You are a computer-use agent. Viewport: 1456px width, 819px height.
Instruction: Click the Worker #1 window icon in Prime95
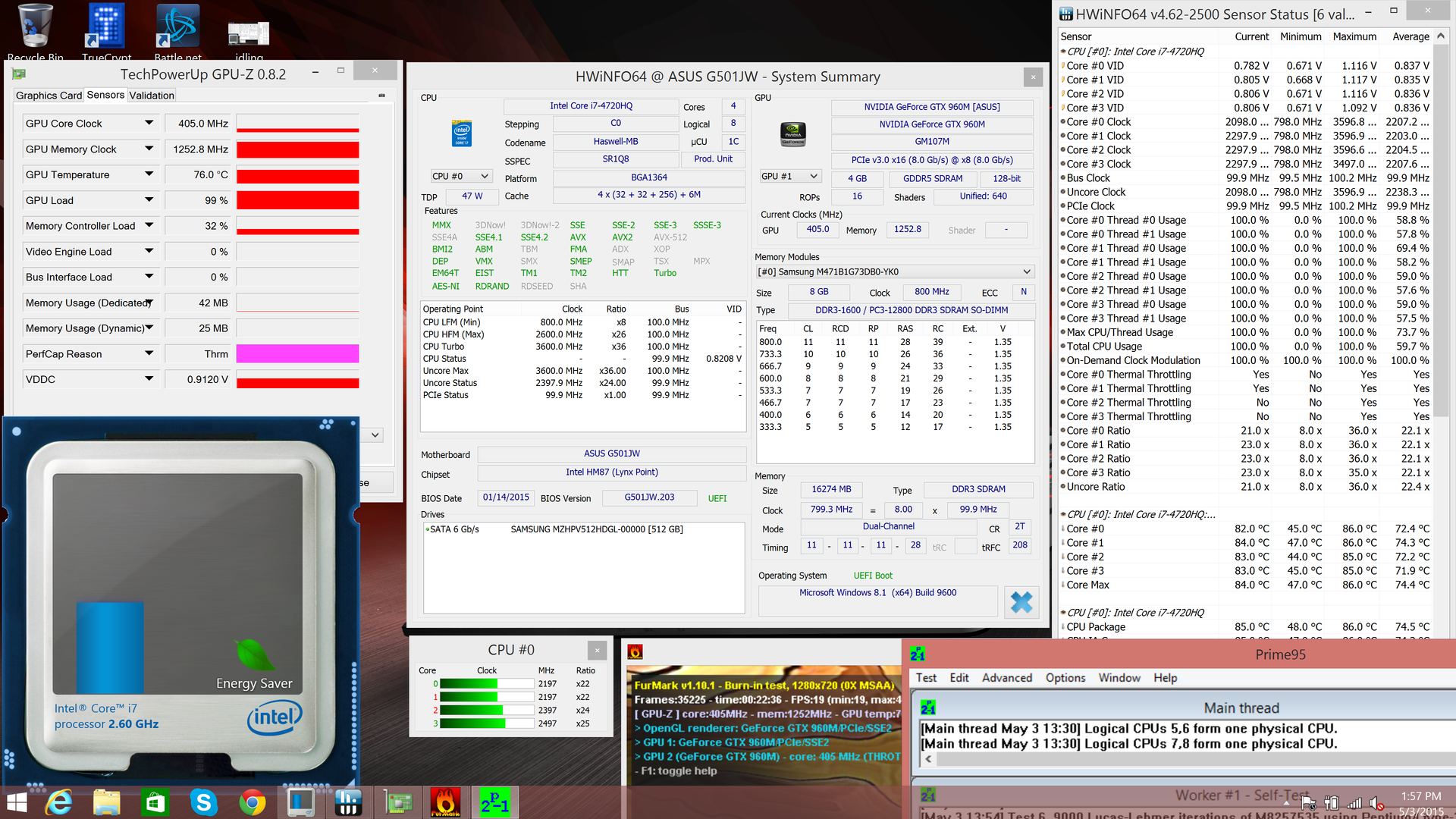[927, 795]
